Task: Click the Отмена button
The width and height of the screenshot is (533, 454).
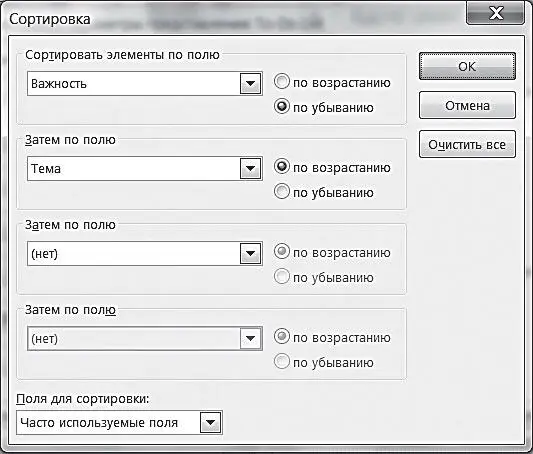Action: click(x=467, y=105)
